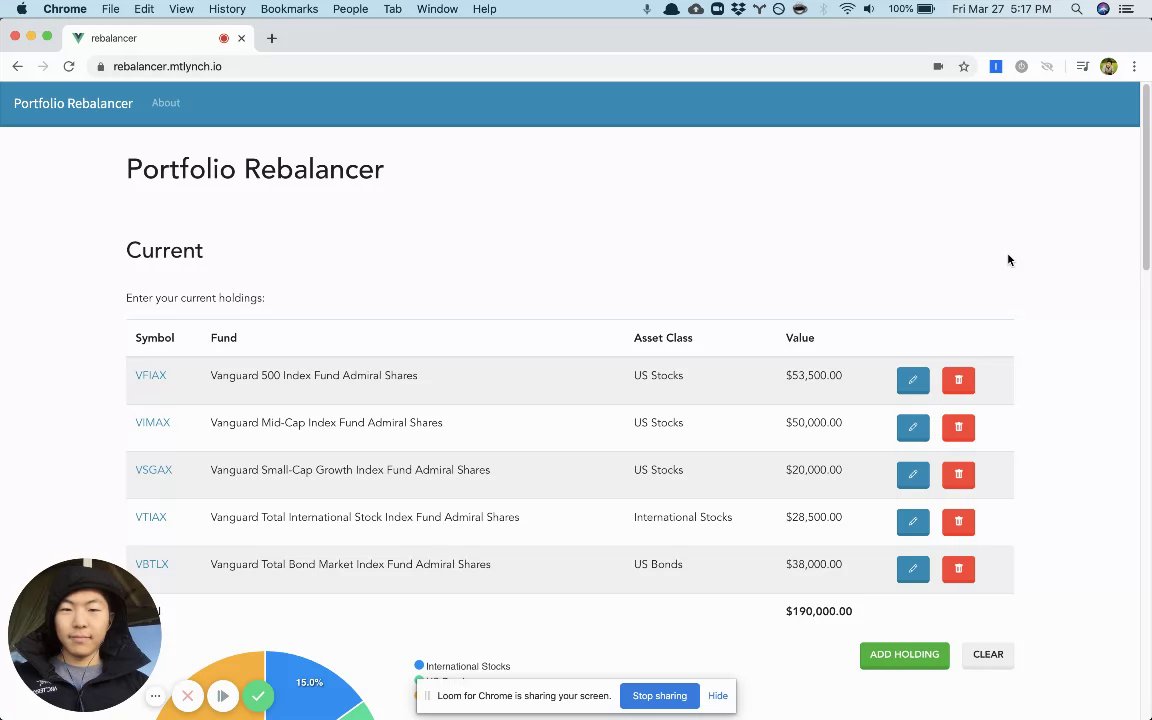Click the ADD HOLDING button
Viewport: 1152px width, 720px height.
904,655
